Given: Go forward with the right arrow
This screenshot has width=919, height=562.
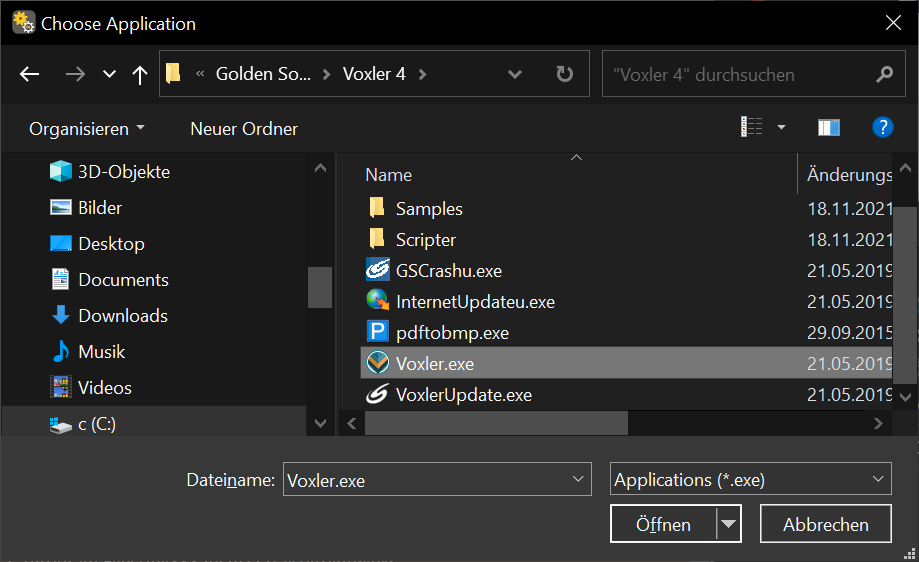Looking at the screenshot, I should [75, 74].
